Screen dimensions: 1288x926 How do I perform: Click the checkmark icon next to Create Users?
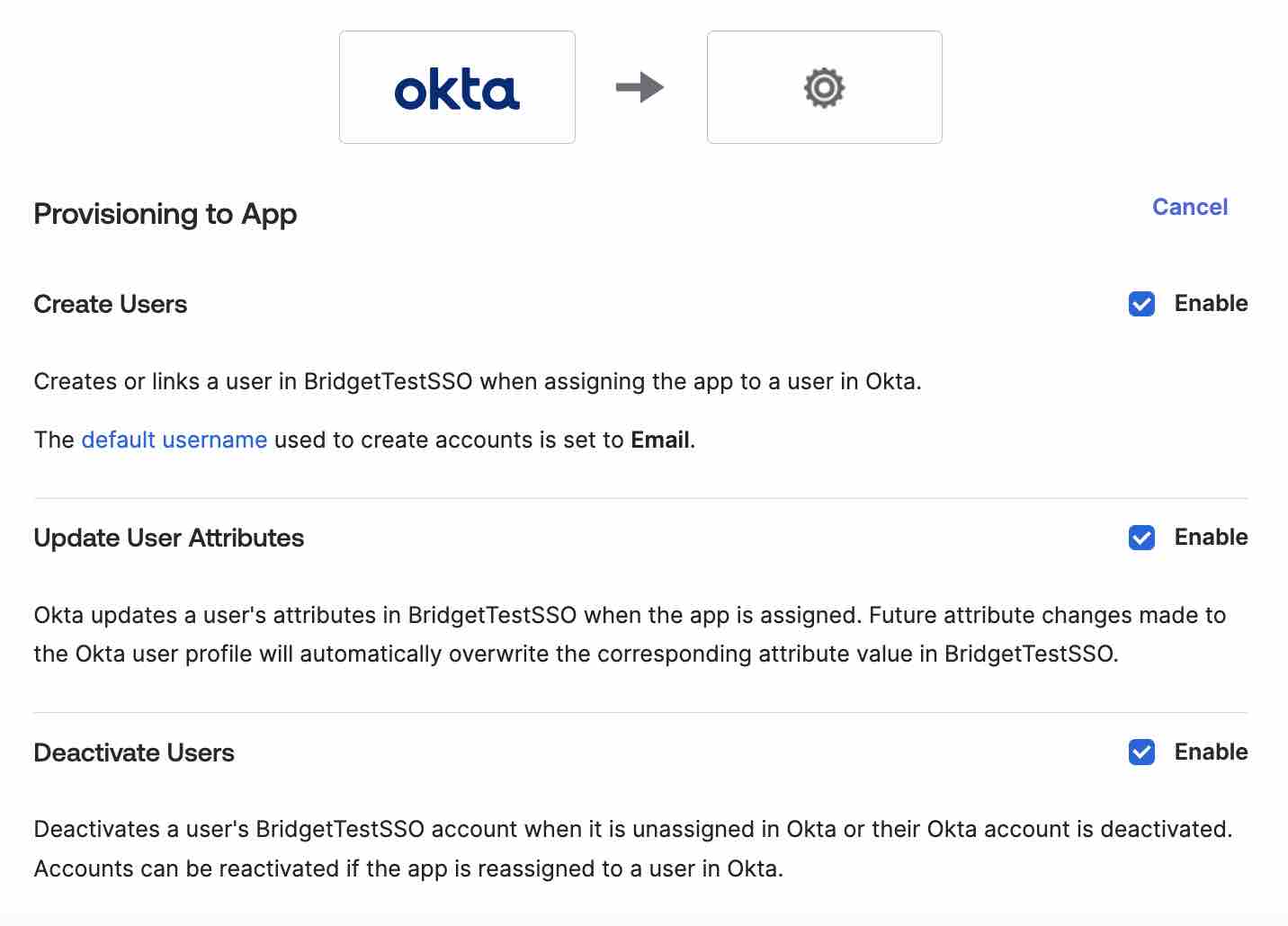(x=1141, y=304)
